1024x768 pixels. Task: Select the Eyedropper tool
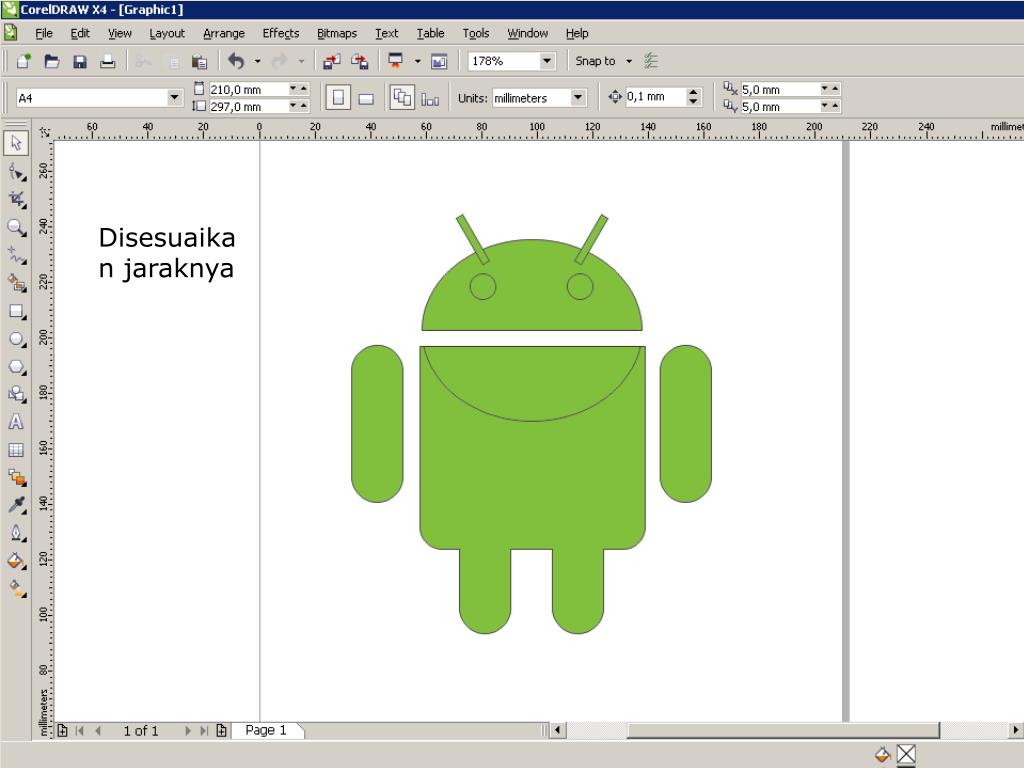pos(16,505)
